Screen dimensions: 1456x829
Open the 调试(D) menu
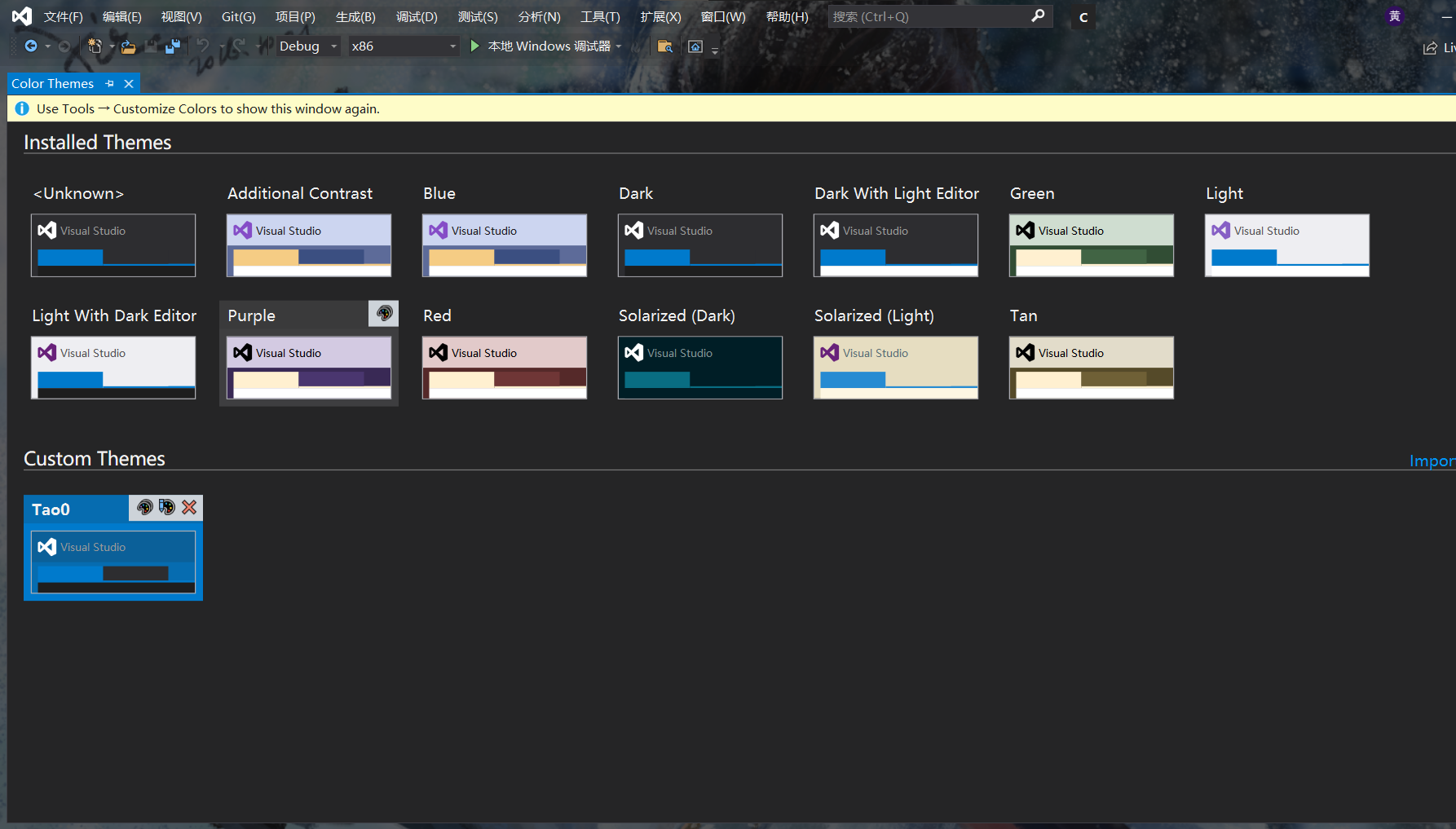click(417, 16)
